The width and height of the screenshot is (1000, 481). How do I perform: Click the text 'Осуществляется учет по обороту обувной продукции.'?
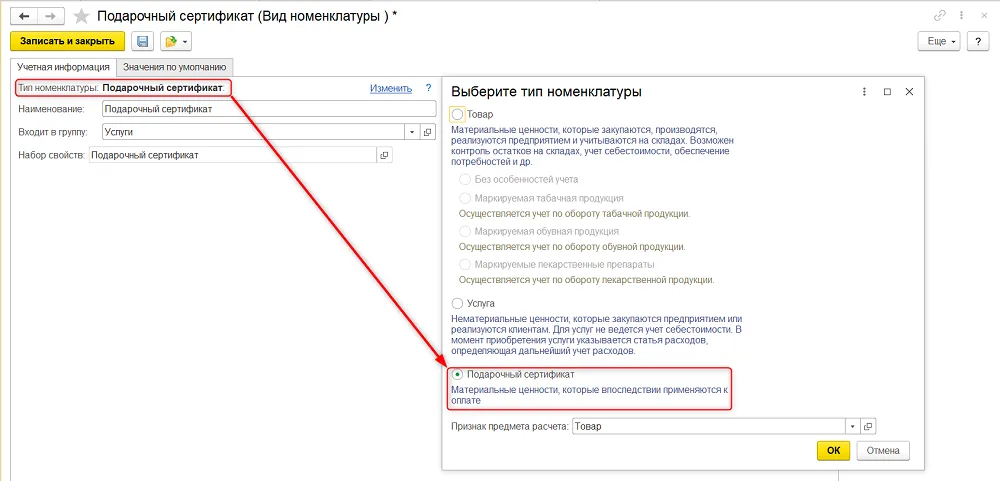click(x=572, y=247)
